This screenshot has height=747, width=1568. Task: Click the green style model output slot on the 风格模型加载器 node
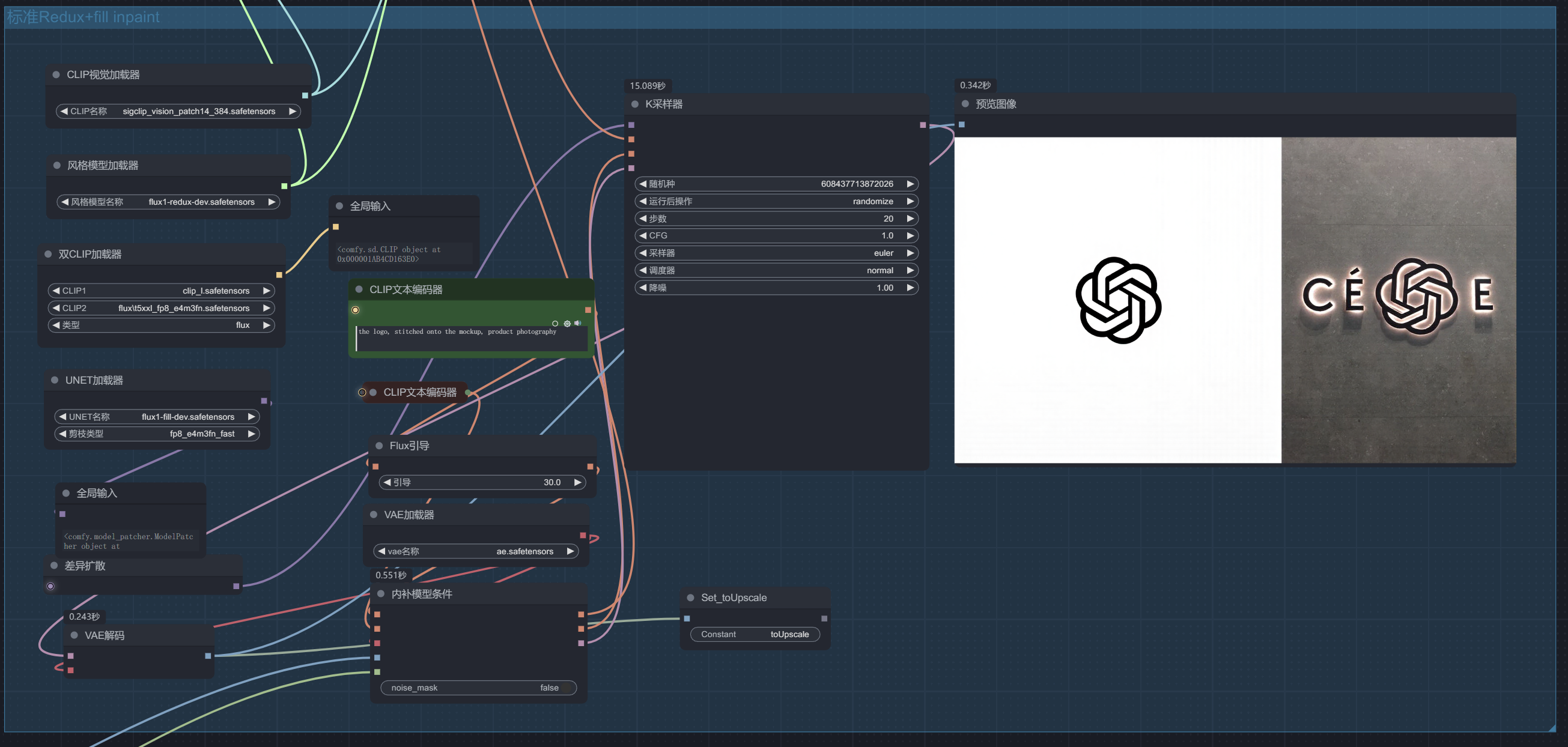(x=284, y=186)
